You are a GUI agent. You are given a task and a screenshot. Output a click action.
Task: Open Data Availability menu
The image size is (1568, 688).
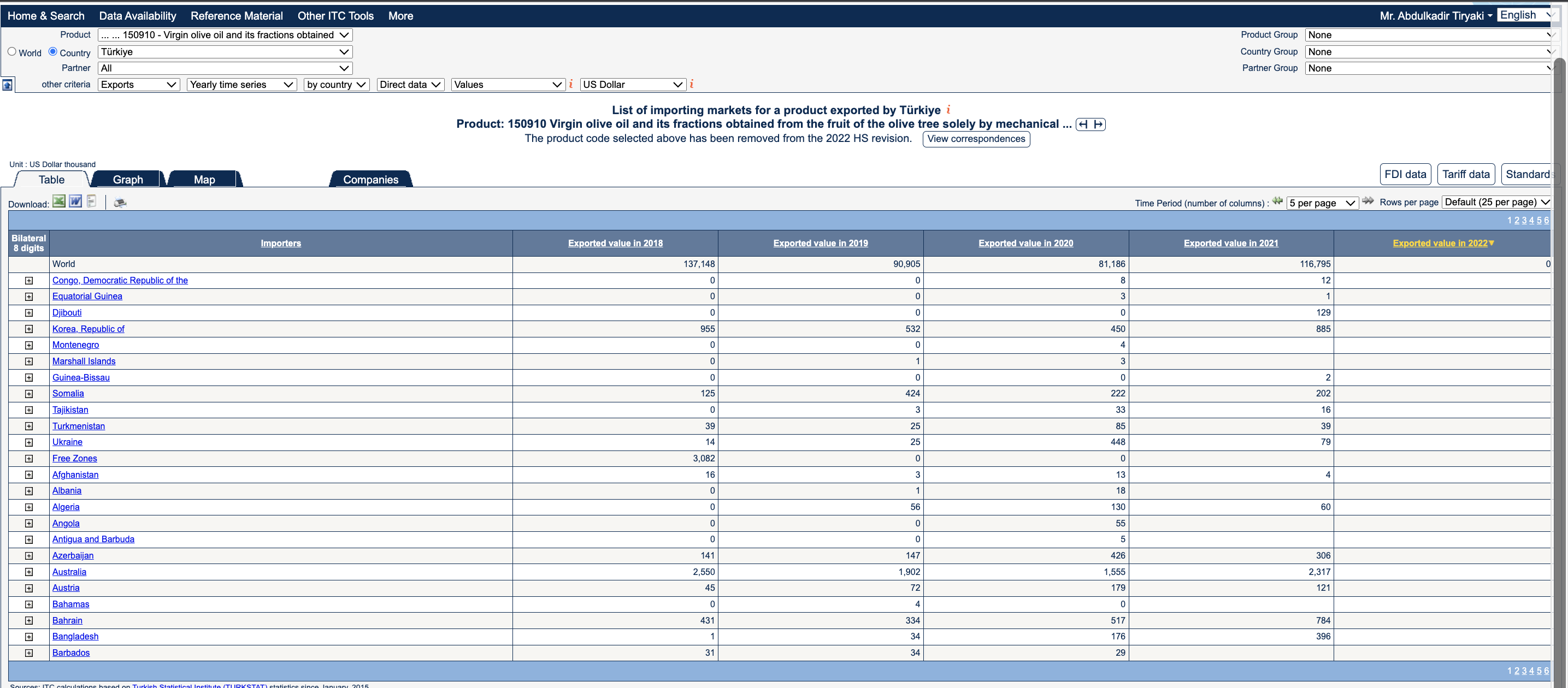138,16
